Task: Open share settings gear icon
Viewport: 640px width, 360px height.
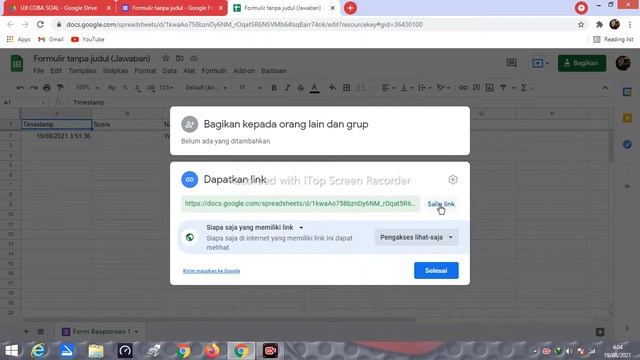Action: coord(453,180)
